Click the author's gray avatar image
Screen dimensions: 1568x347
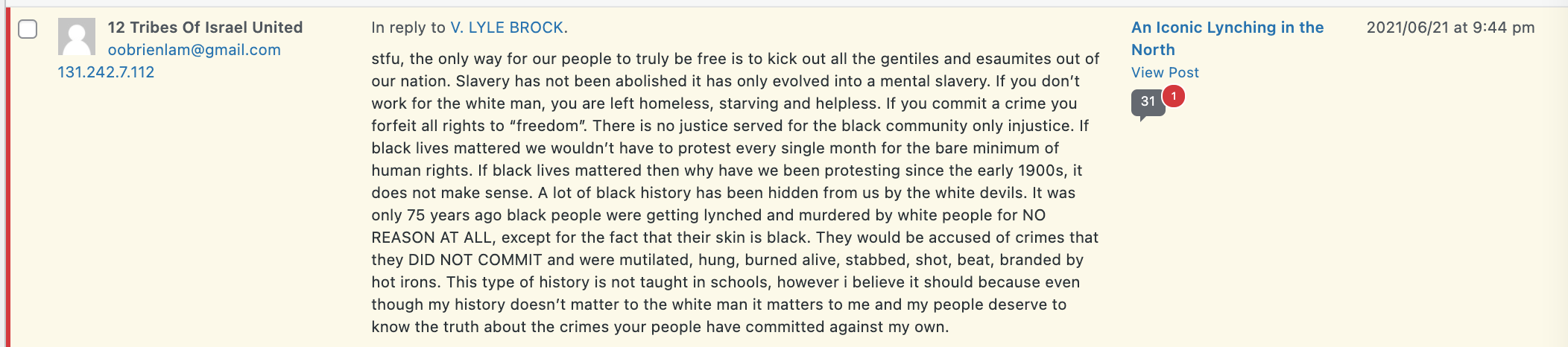[77, 36]
